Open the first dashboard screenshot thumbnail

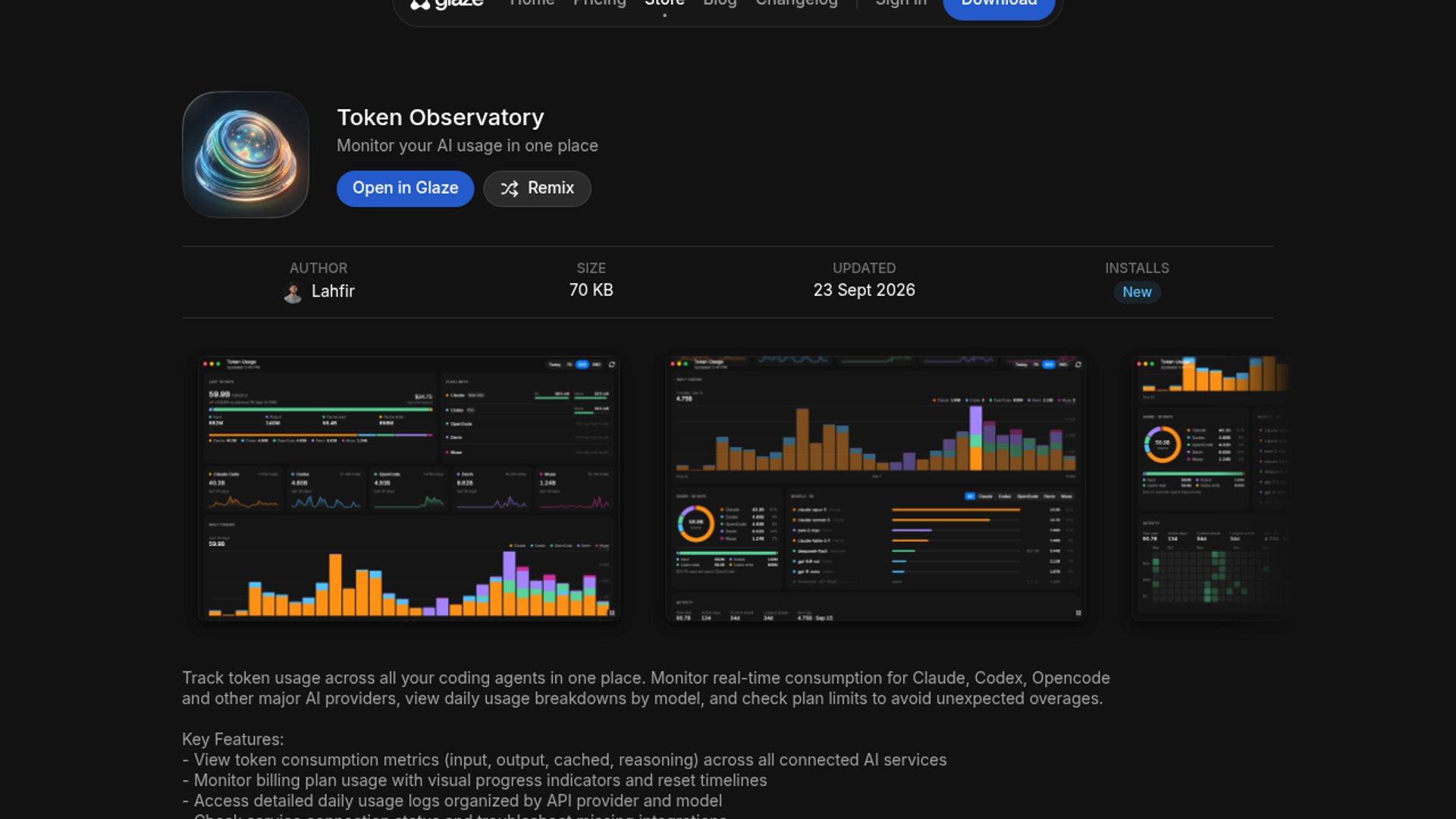pyautogui.click(x=409, y=489)
